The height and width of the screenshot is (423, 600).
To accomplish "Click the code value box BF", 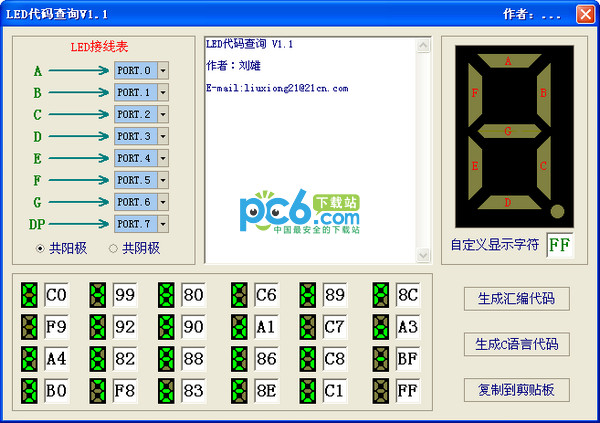I will click(408, 359).
